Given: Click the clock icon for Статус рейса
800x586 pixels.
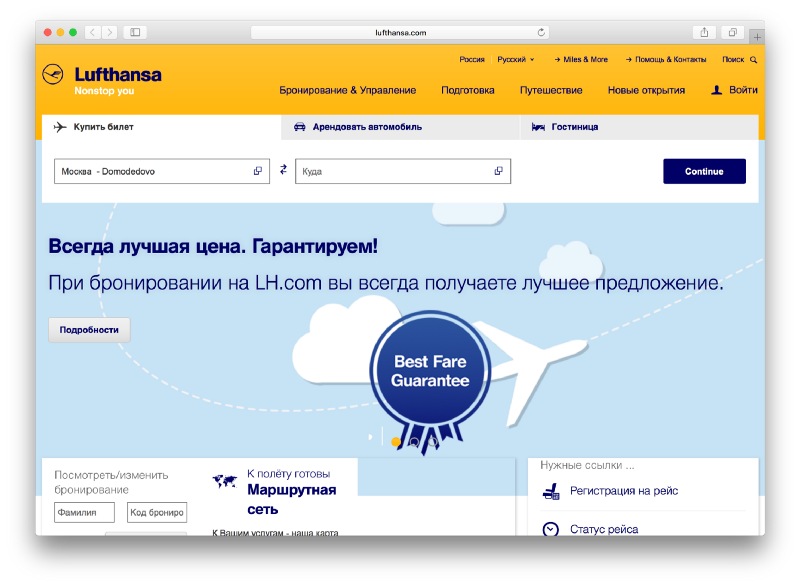Looking at the screenshot, I should tap(551, 529).
